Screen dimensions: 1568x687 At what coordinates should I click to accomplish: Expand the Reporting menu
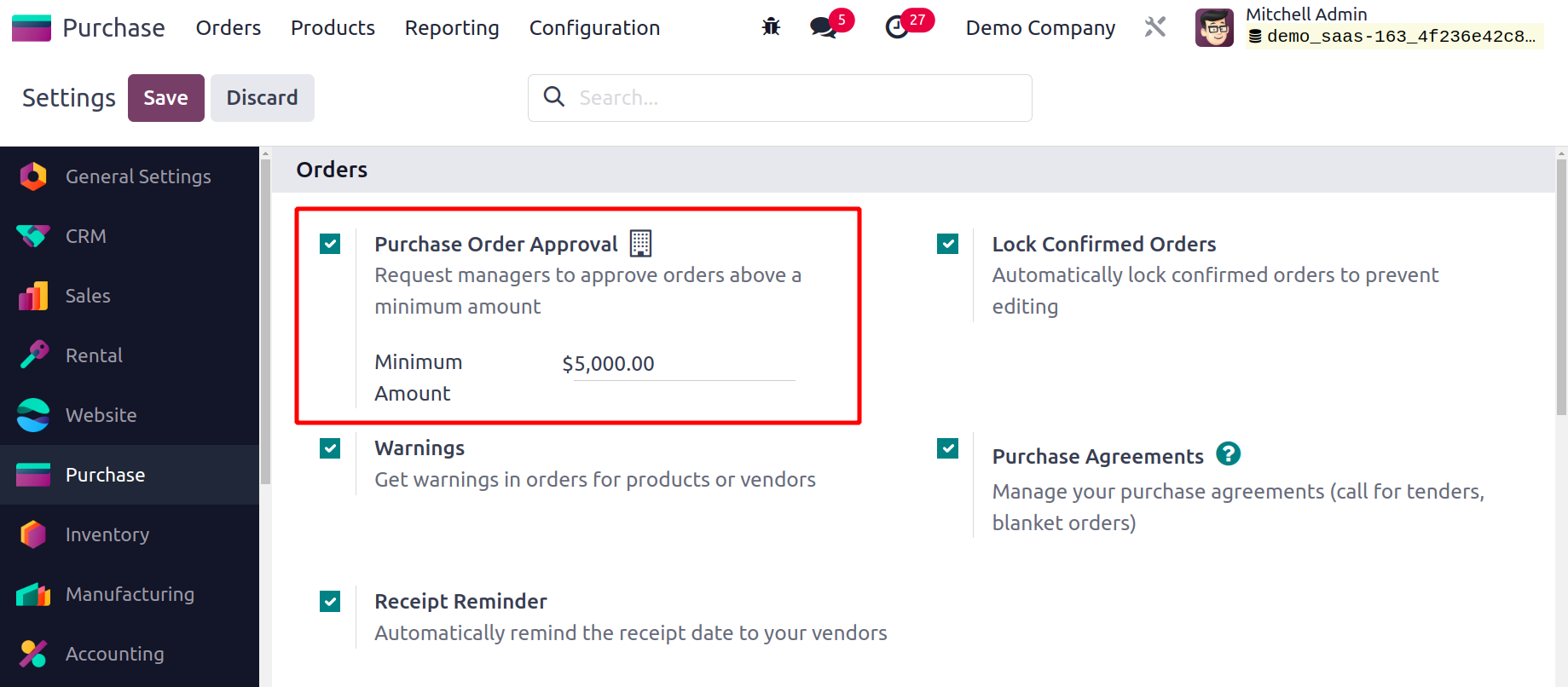[452, 27]
